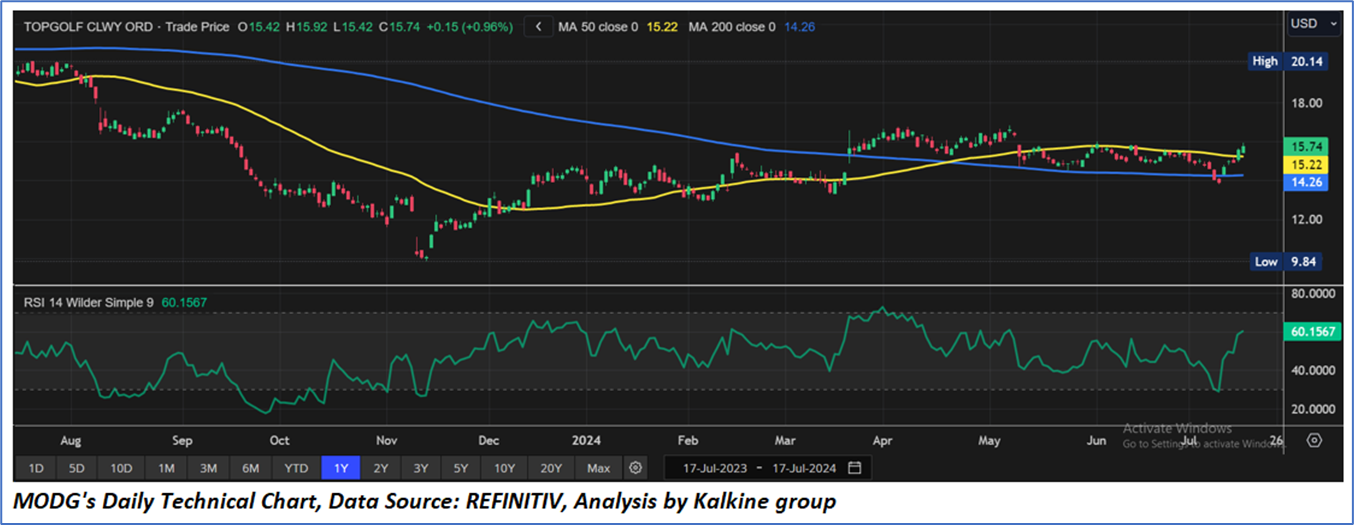Select the 1D time range
1354x525 pixels.
(x=35, y=468)
